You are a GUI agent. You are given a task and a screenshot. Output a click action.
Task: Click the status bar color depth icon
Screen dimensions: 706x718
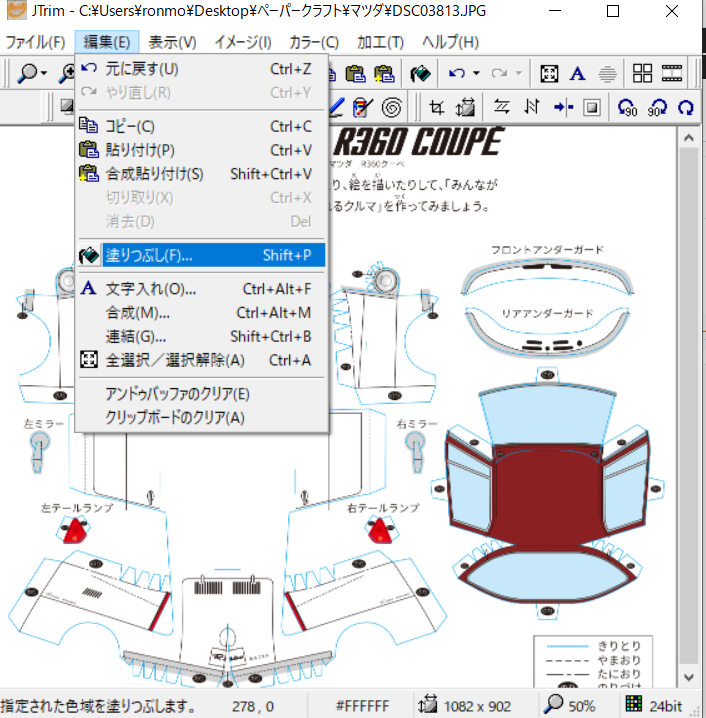pos(634,703)
